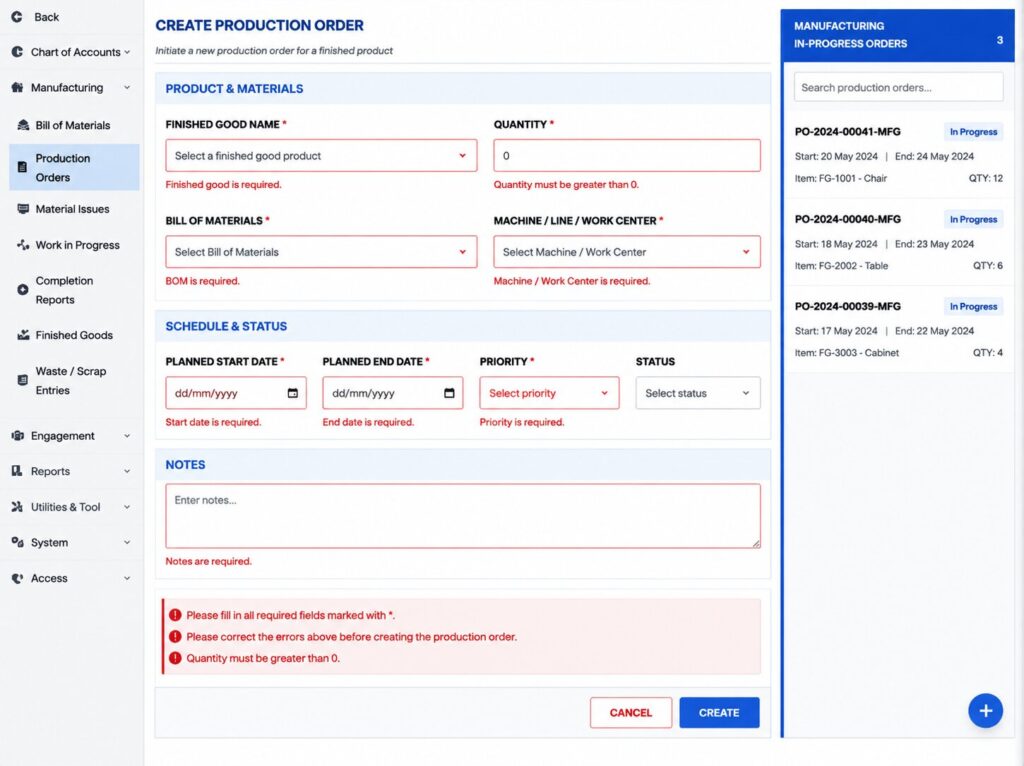This screenshot has height=766, width=1024.
Task: Click the Finished Goods icon
Action: (23, 334)
